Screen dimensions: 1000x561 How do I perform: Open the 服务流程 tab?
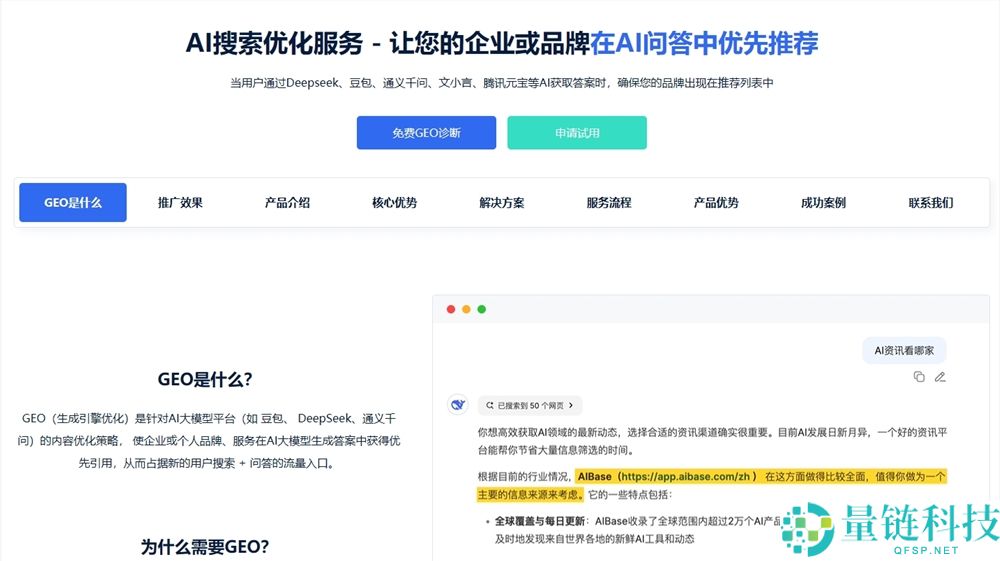click(x=608, y=202)
